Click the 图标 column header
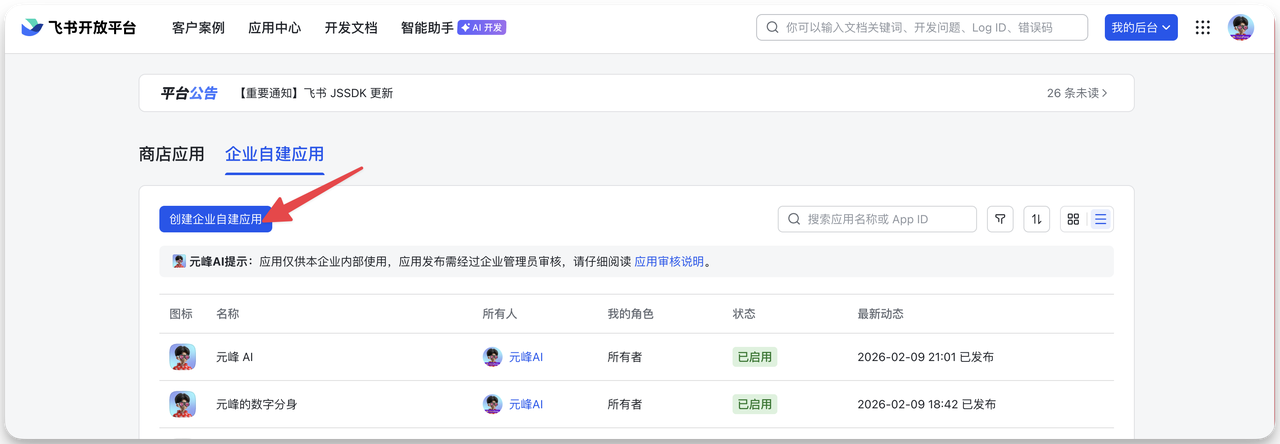Viewport: 1280px width, 444px height. click(x=181, y=314)
